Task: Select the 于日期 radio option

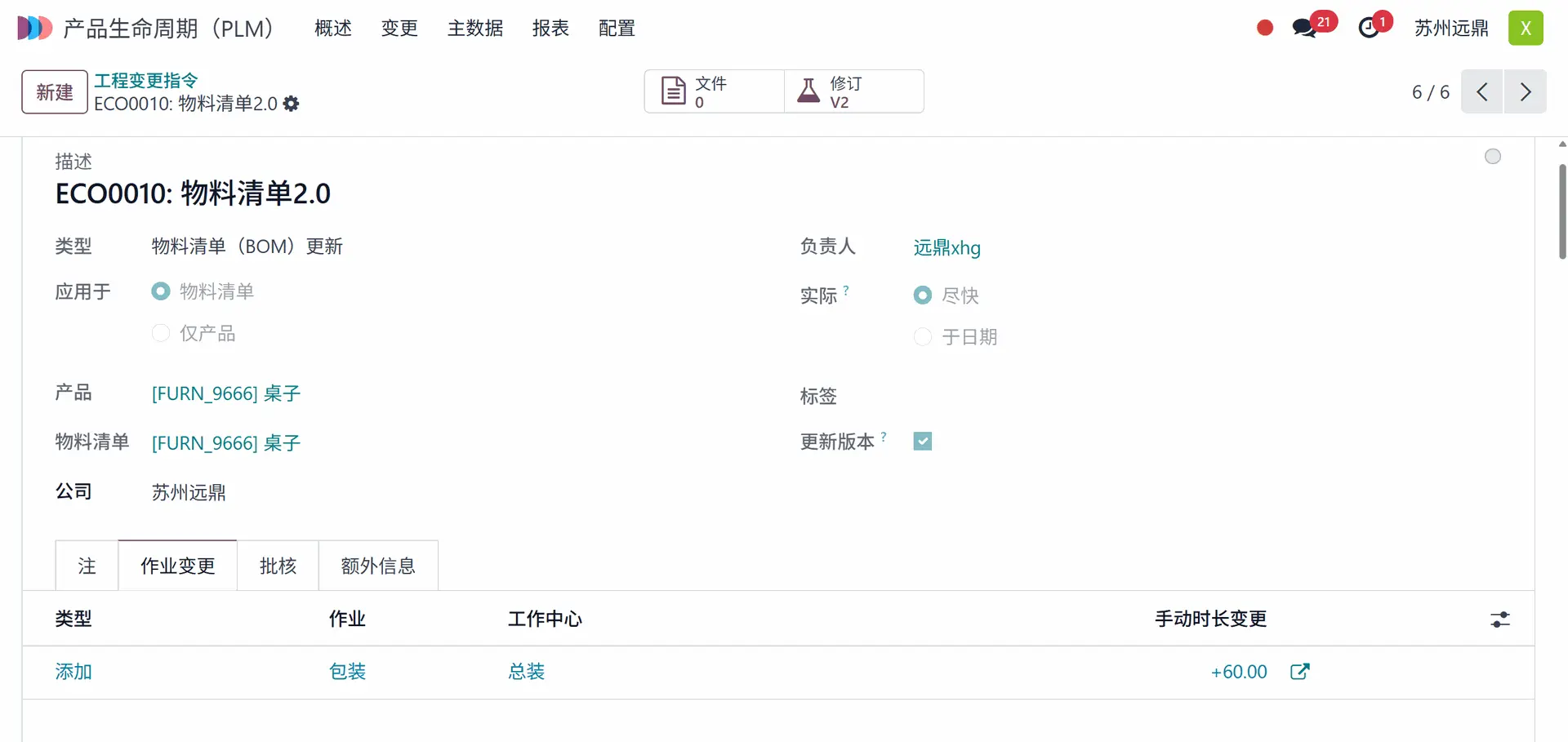Action: click(x=923, y=337)
